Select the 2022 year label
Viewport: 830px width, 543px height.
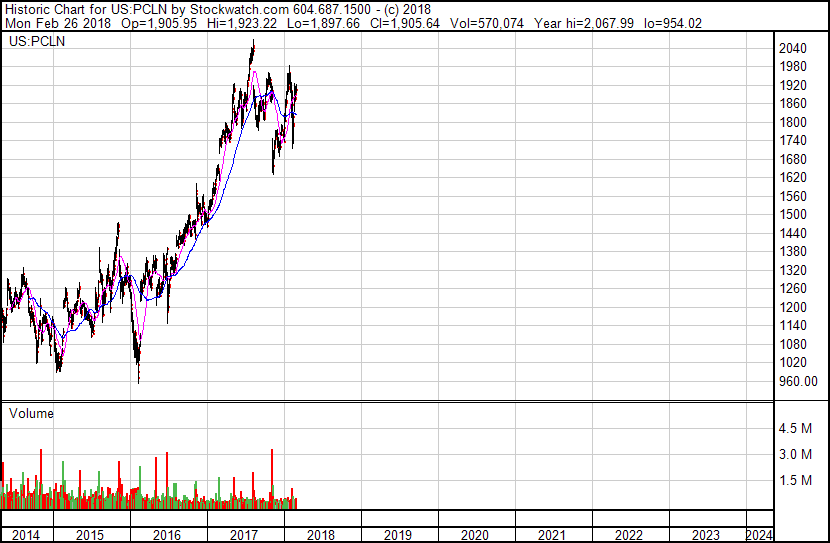click(x=629, y=535)
